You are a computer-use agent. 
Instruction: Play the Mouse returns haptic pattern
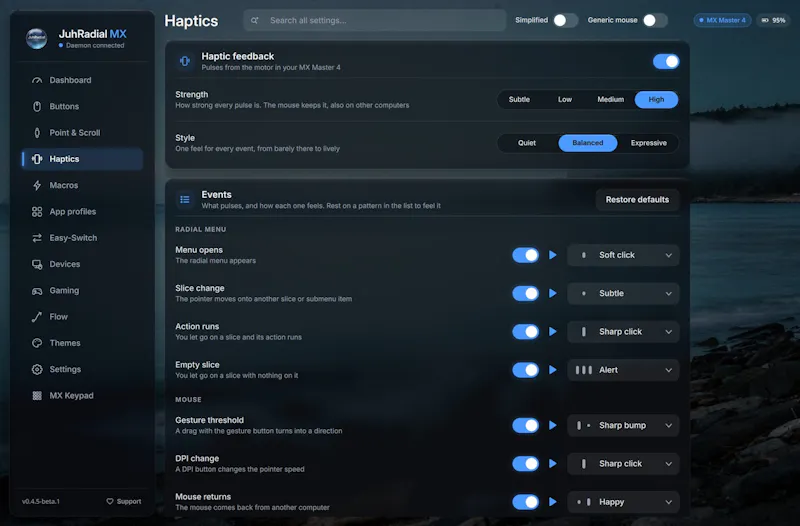(553, 502)
